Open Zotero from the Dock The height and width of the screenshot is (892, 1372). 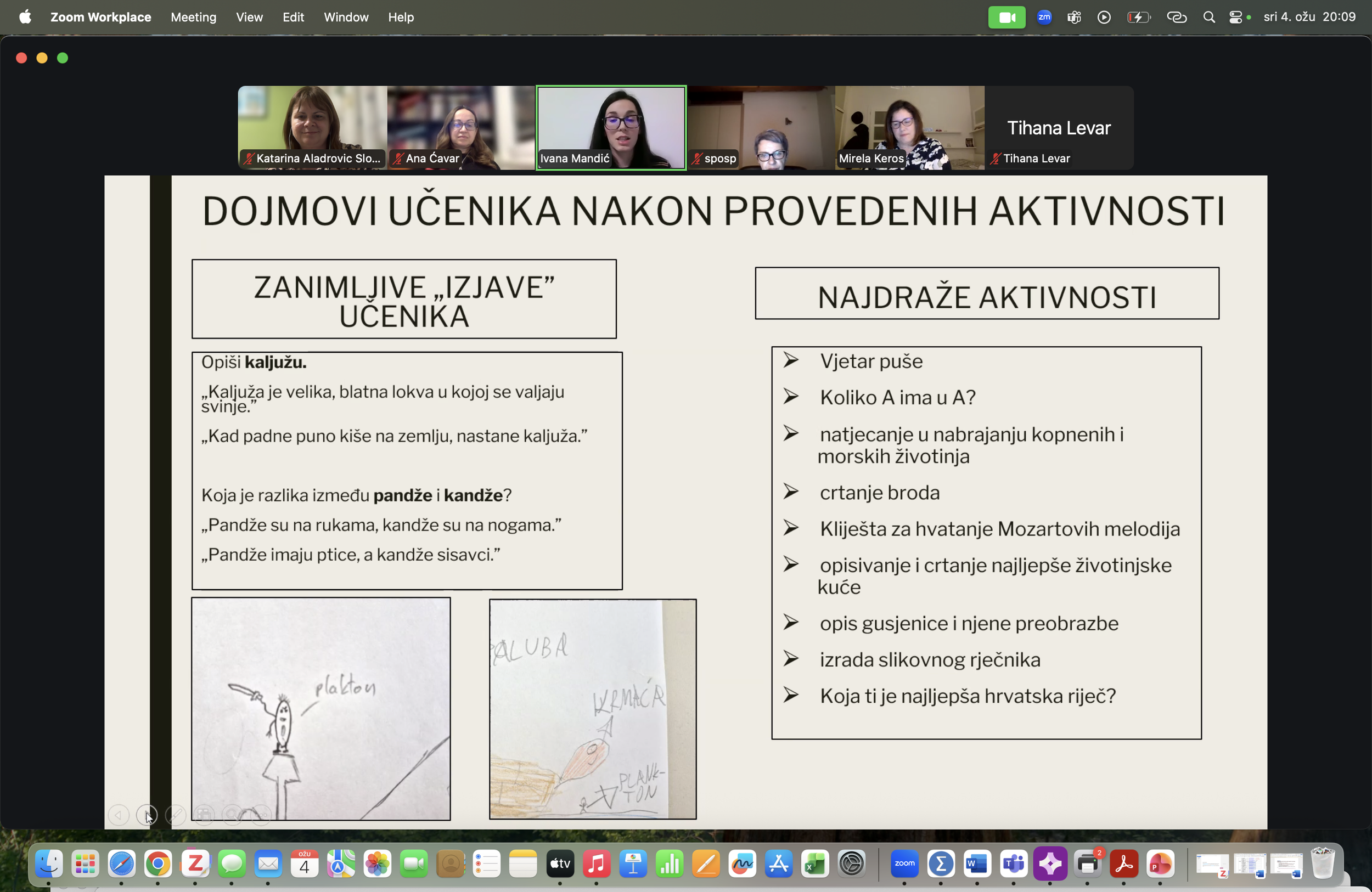(195, 863)
